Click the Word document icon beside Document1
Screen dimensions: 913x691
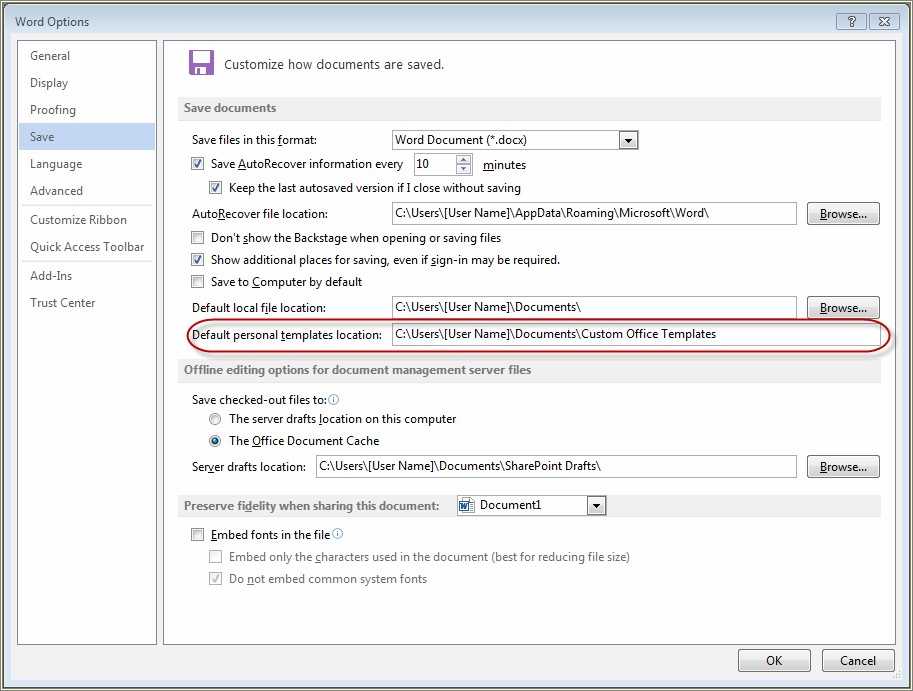465,505
